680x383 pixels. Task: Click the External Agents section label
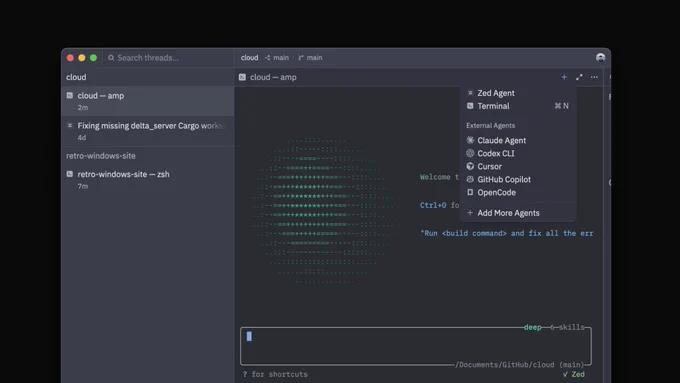[x=490, y=125]
